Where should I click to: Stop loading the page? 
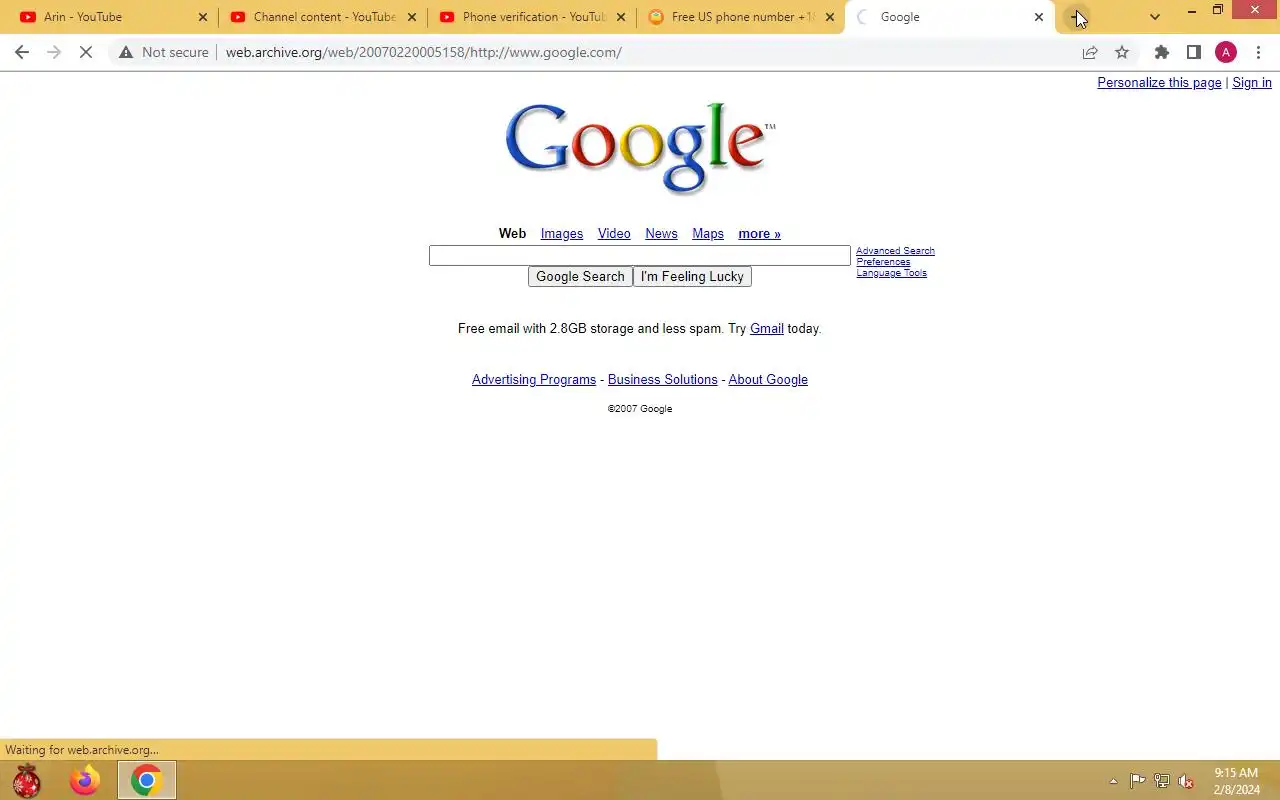click(86, 52)
